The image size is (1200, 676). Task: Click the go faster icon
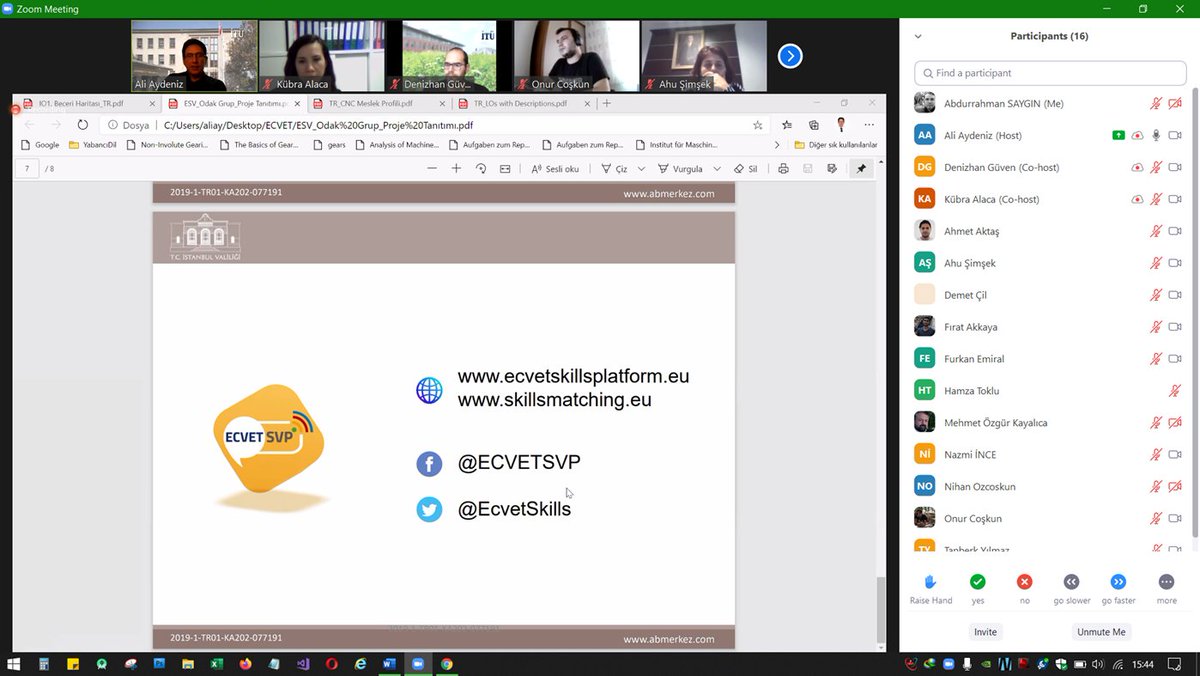point(1118,581)
